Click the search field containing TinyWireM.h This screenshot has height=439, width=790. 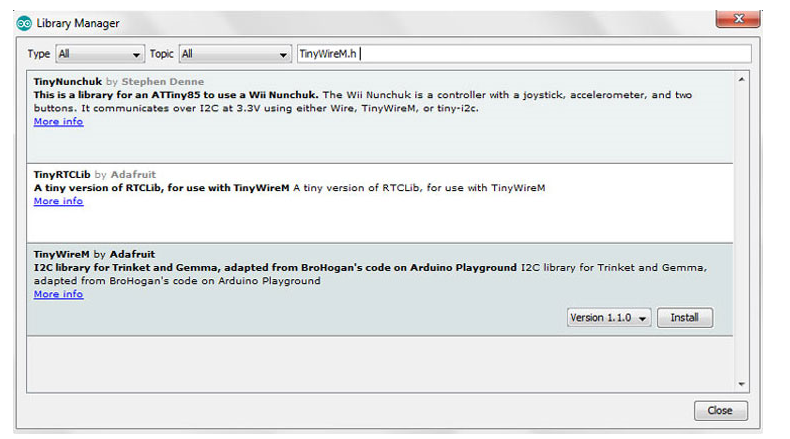pos(524,54)
